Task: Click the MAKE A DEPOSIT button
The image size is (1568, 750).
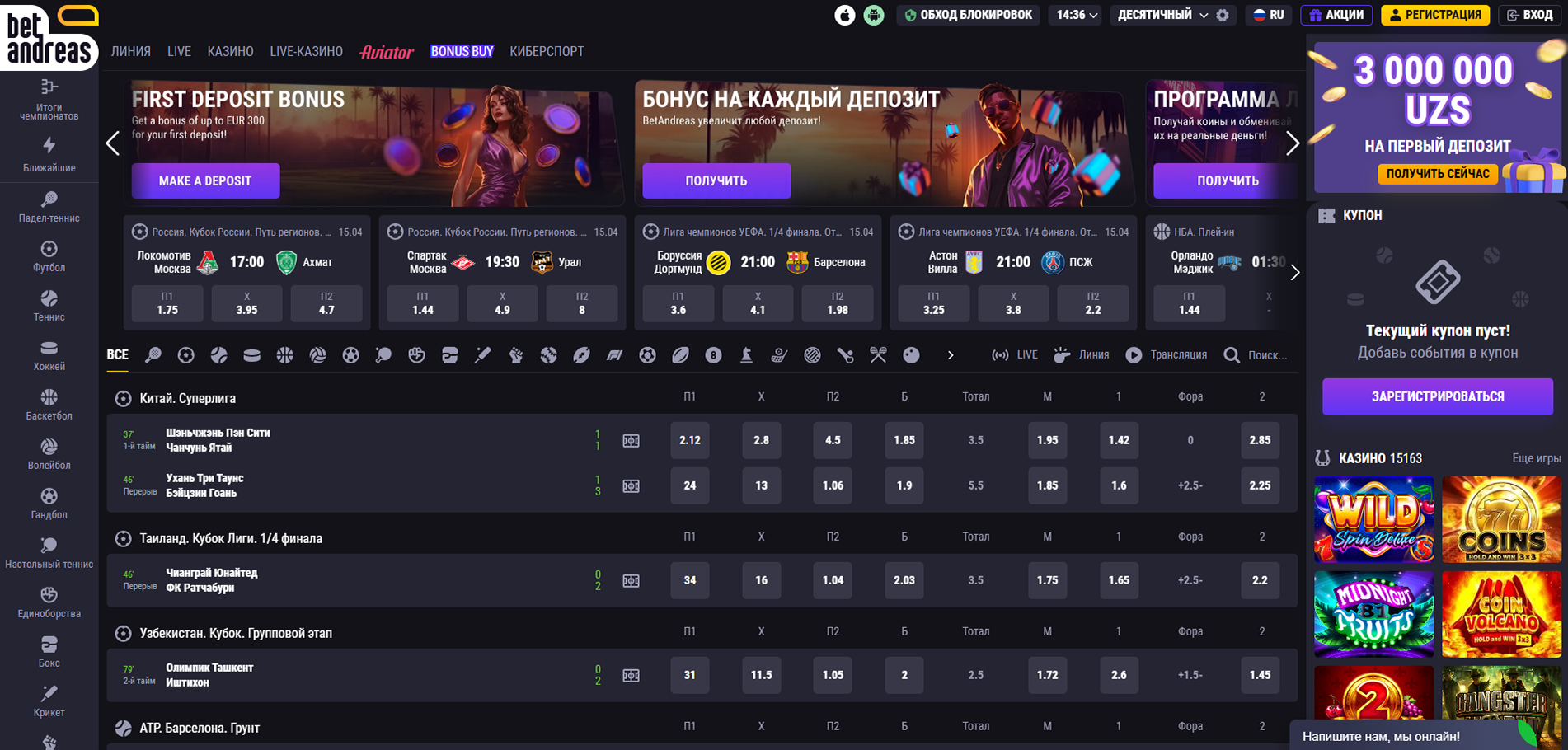Action: [205, 180]
